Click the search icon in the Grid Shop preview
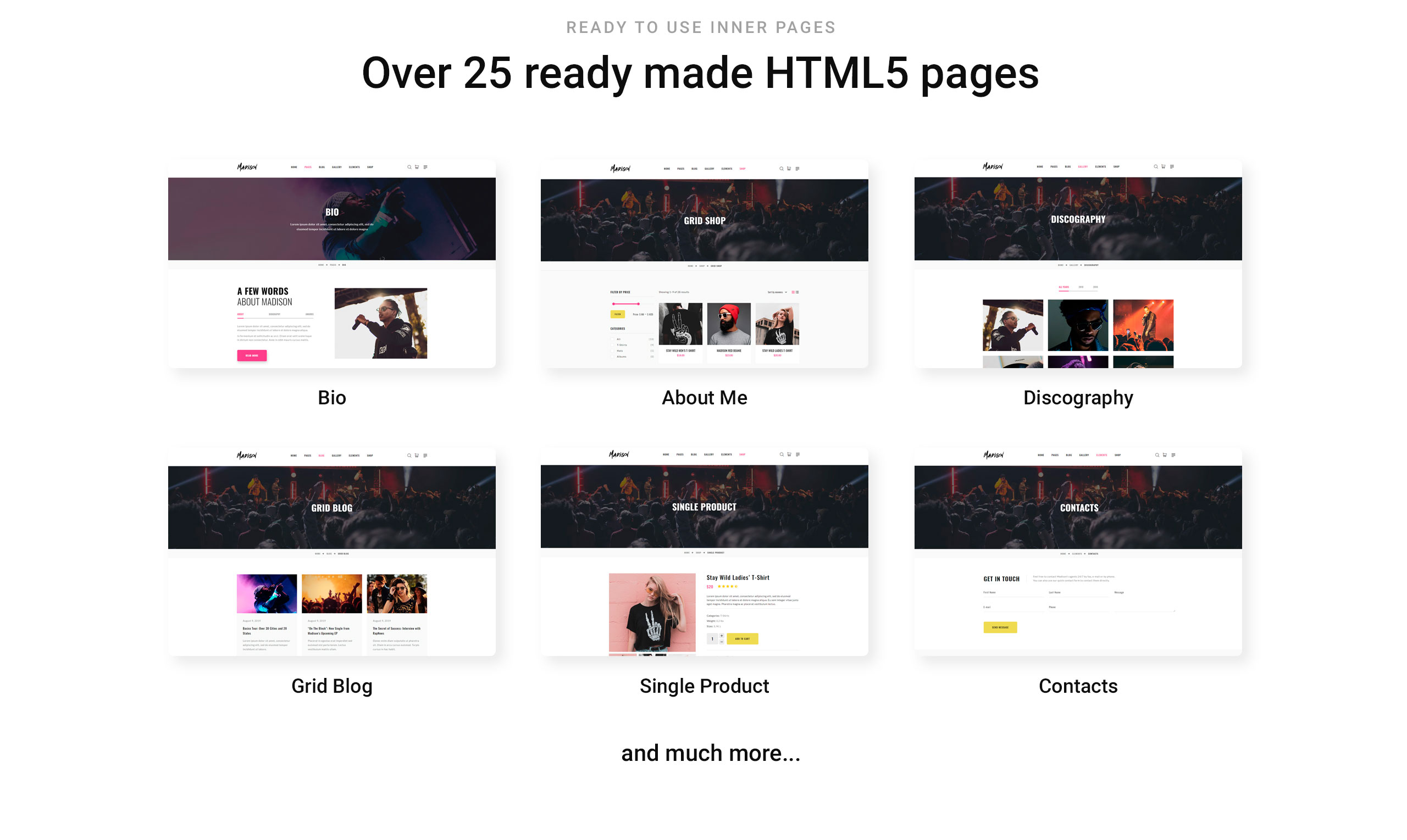Viewport: 1407px width, 840px height. tap(783, 169)
